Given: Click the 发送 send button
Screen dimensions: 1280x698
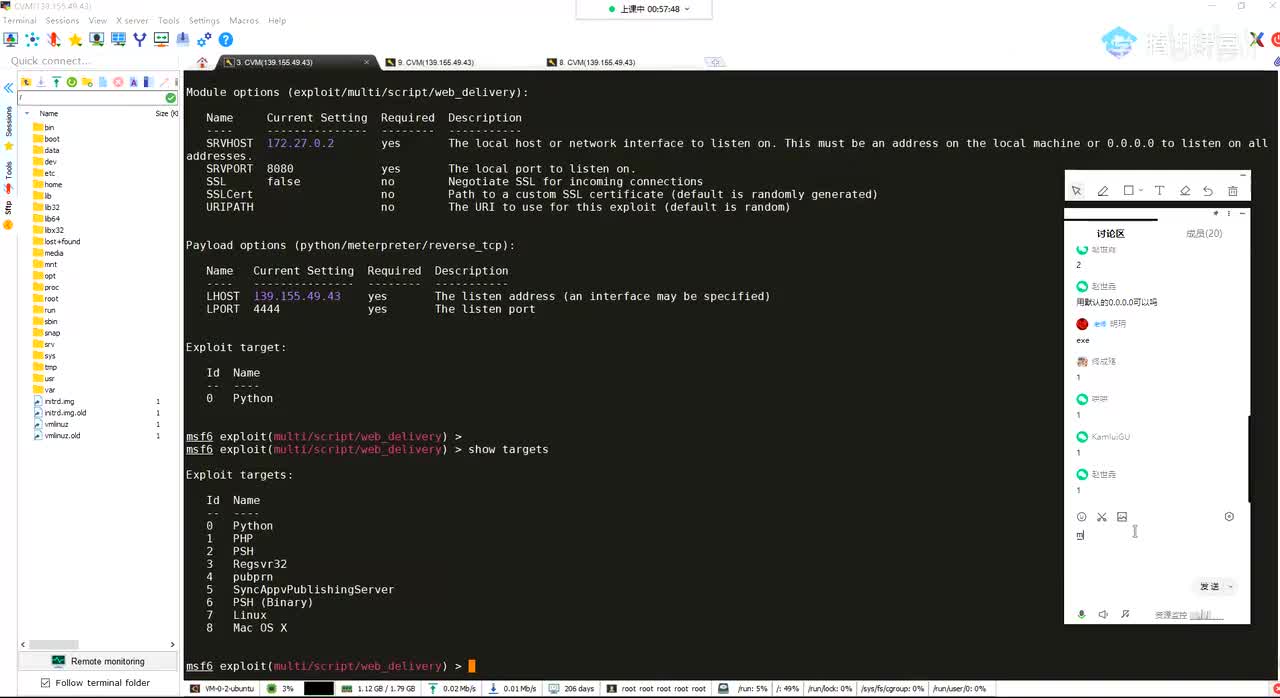Looking at the screenshot, I should 1210,587.
